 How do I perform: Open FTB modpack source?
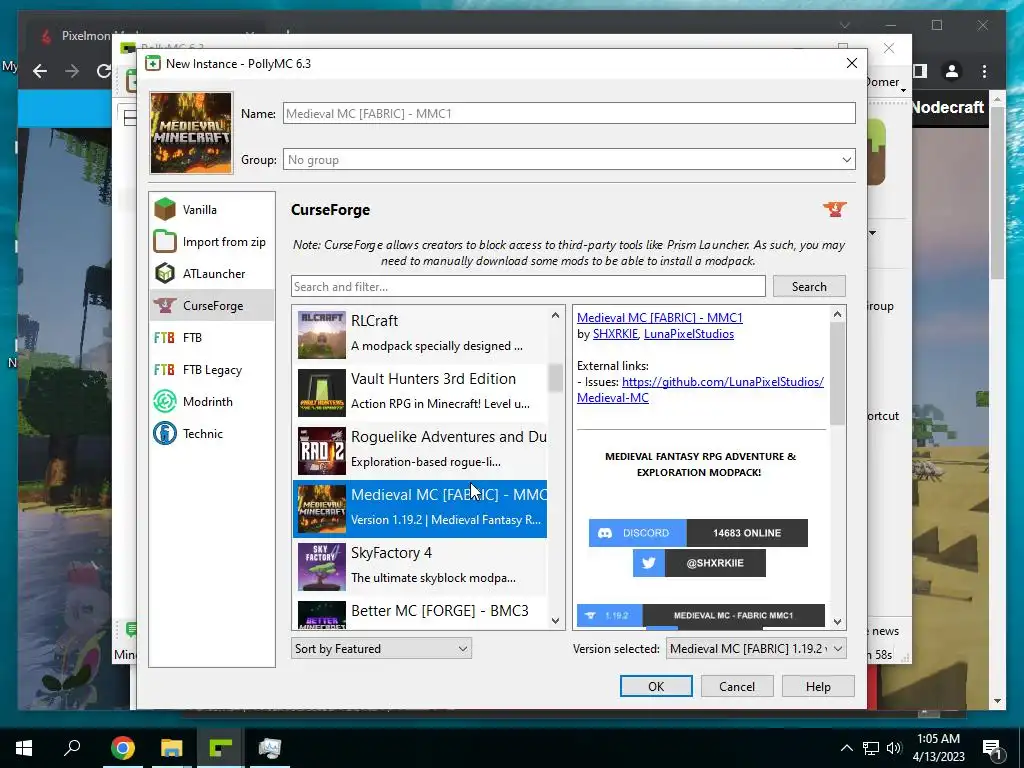pos(212,338)
